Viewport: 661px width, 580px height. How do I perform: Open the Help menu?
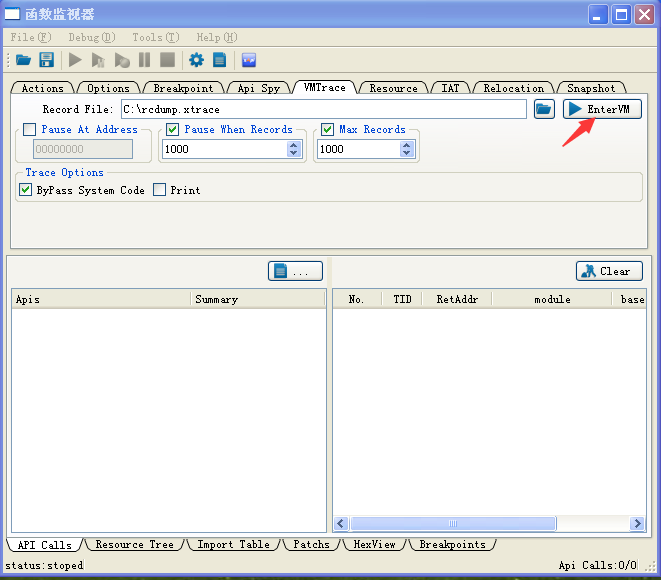tap(217, 38)
